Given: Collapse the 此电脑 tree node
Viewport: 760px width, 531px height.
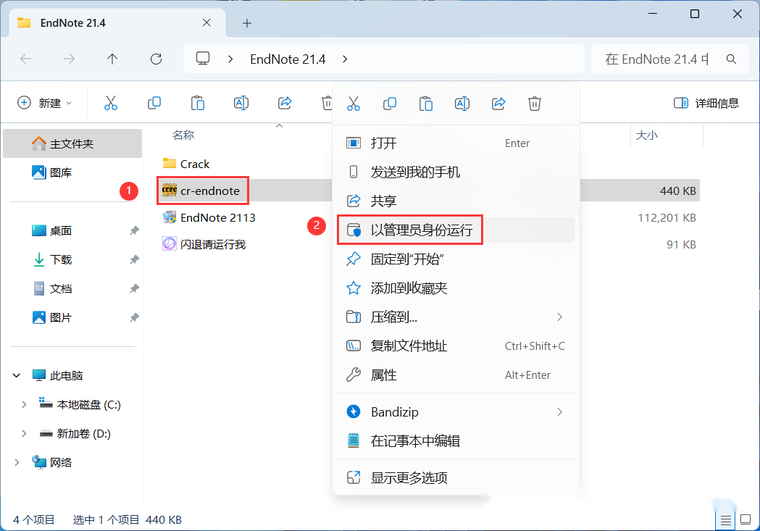Looking at the screenshot, I should (x=16, y=375).
